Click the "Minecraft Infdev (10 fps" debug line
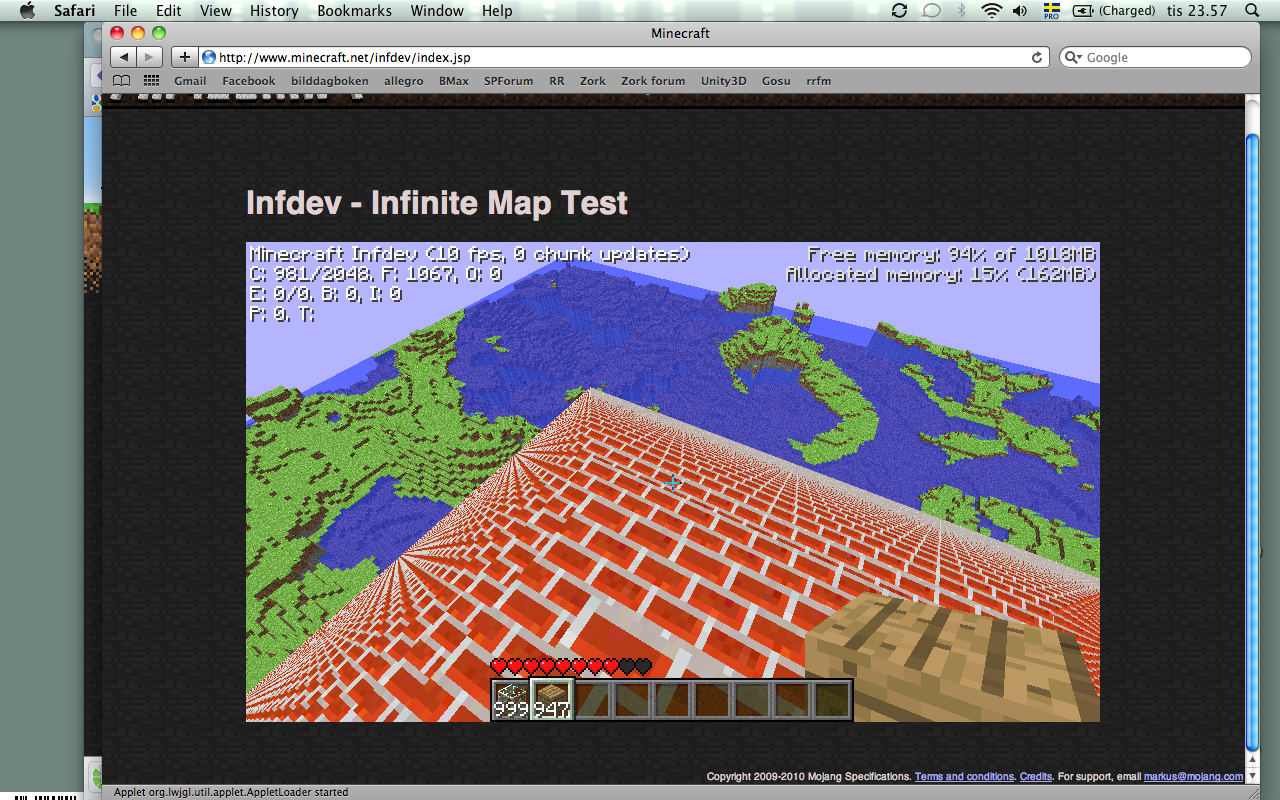Screen dimensions: 1280x800 tap(469, 254)
